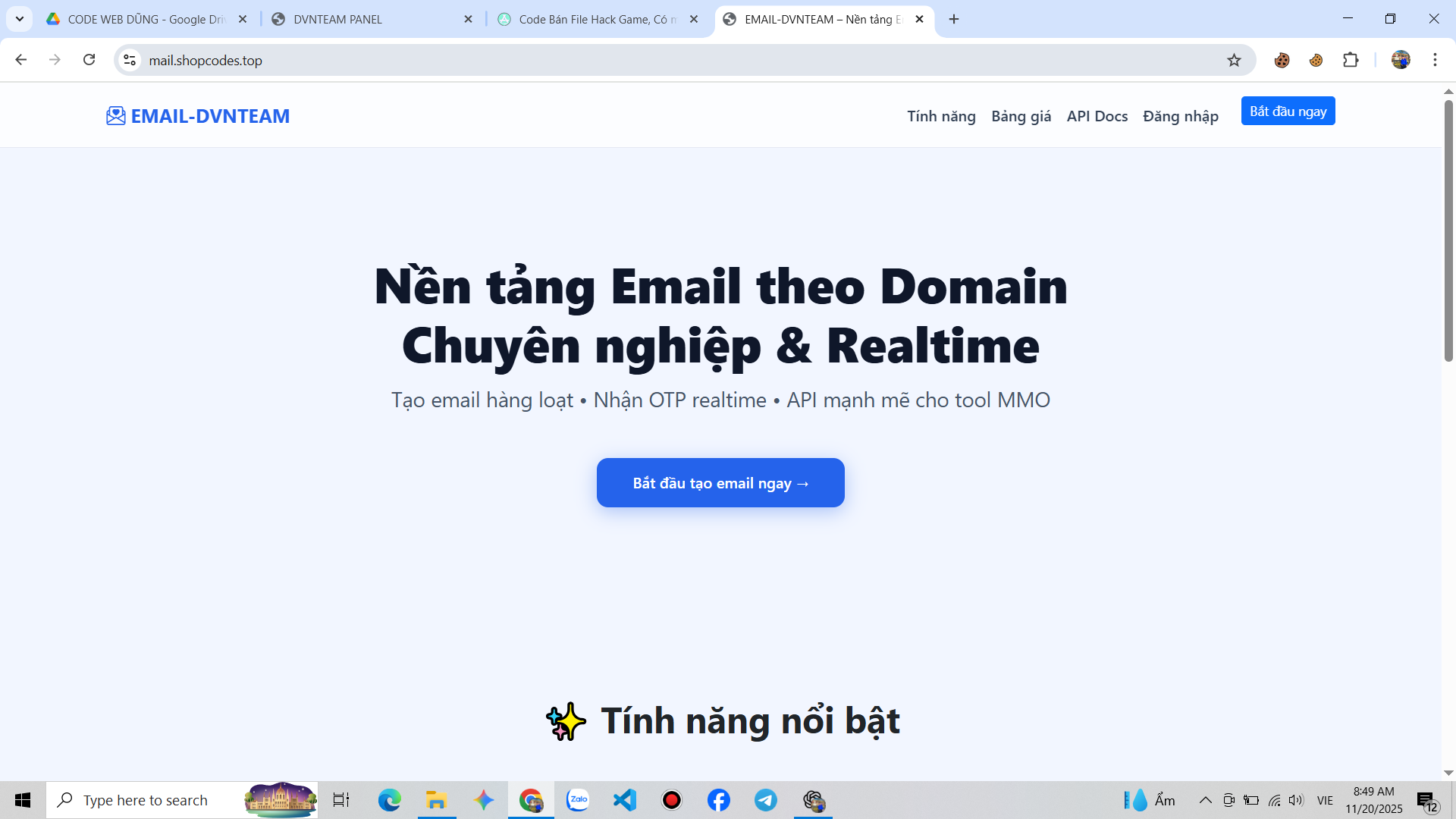The width and height of the screenshot is (1456, 819).
Task: Show hidden system tray icons
Action: [x=1205, y=800]
